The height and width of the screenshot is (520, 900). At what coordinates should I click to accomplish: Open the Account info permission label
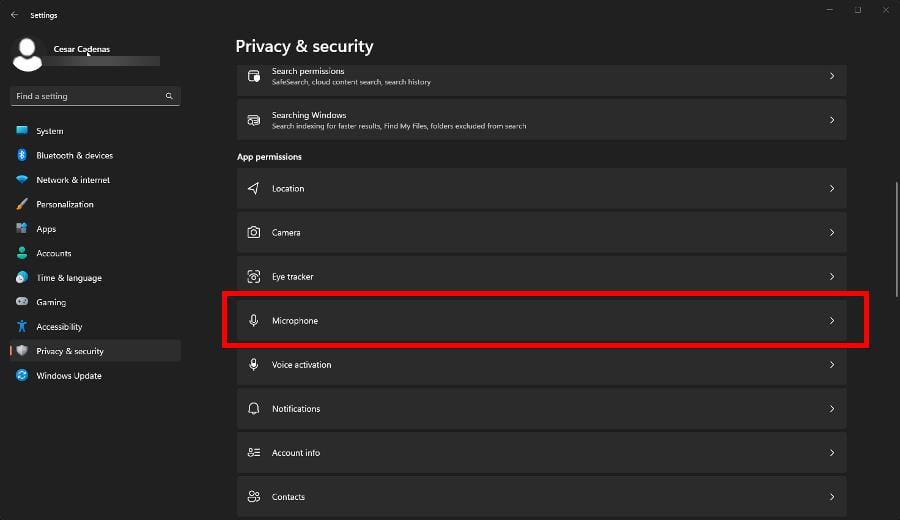[x=296, y=453]
